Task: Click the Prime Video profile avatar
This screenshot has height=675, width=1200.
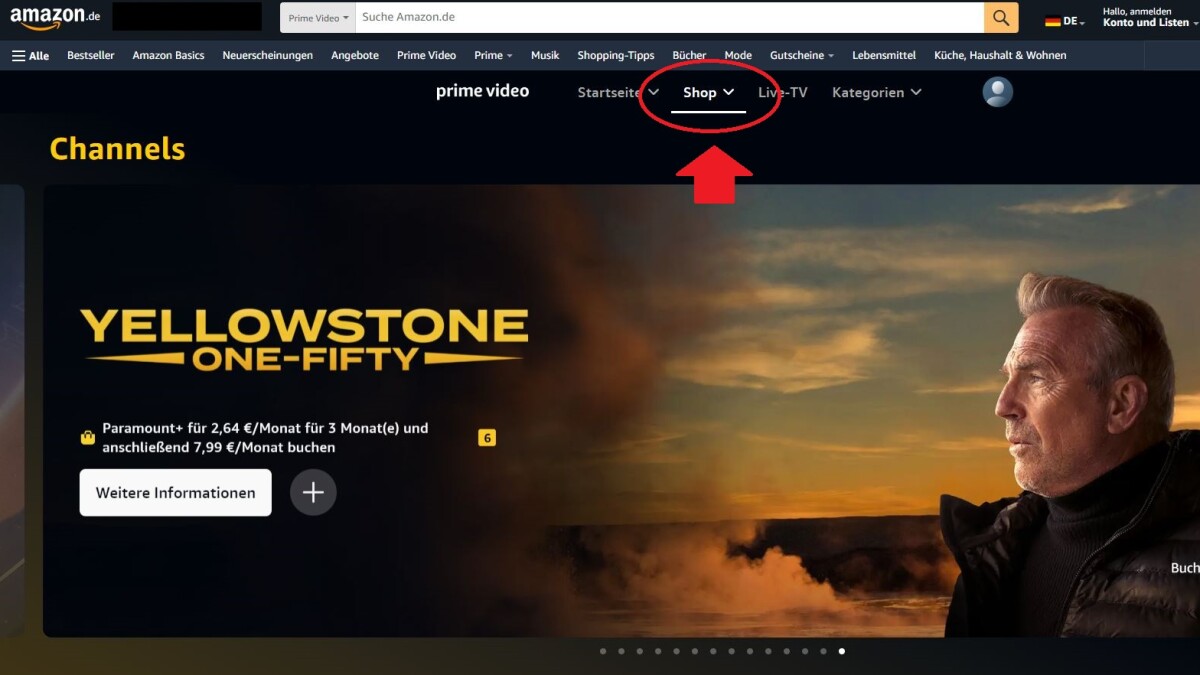Action: click(x=997, y=92)
